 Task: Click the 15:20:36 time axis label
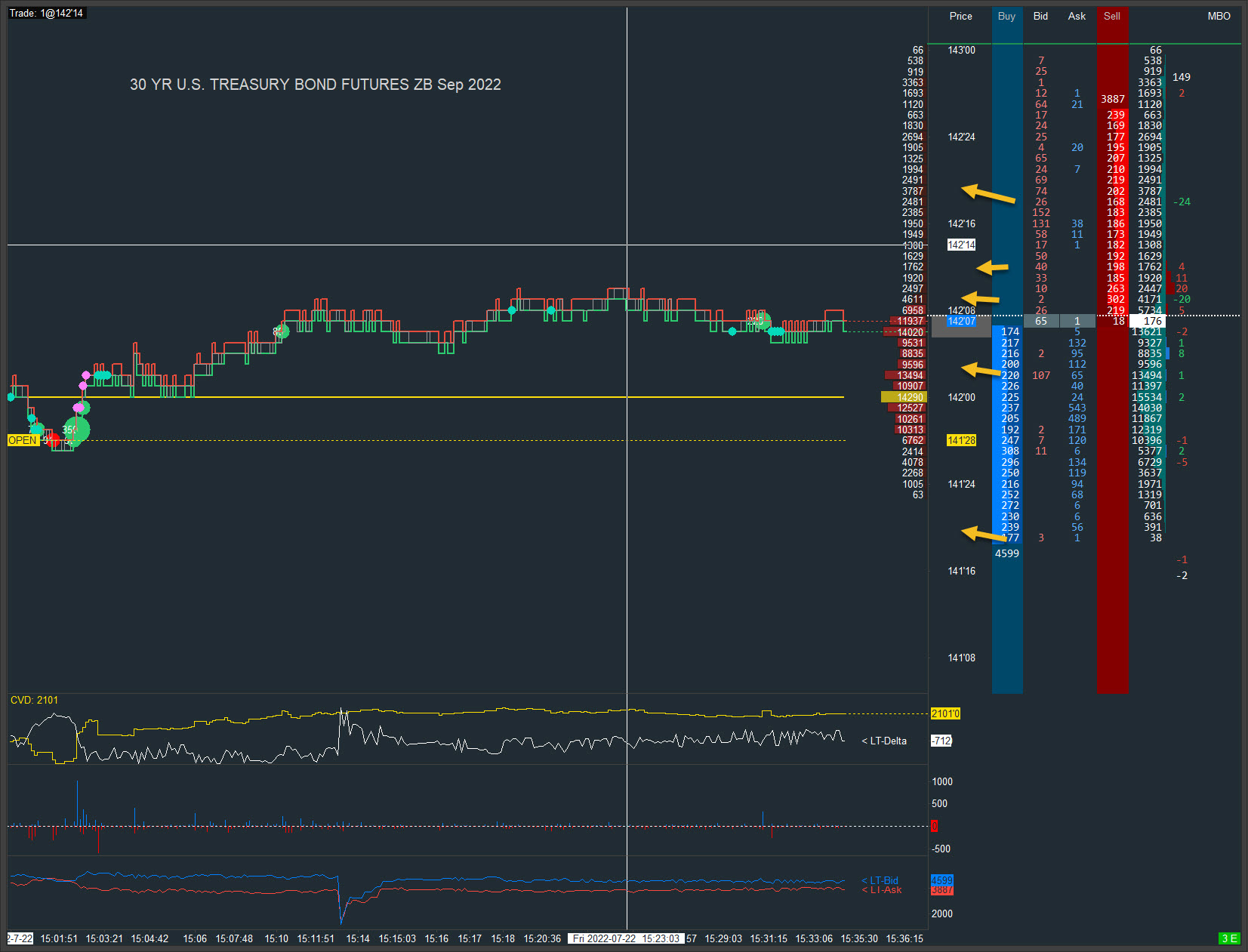pyautogui.click(x=542, y=938)
